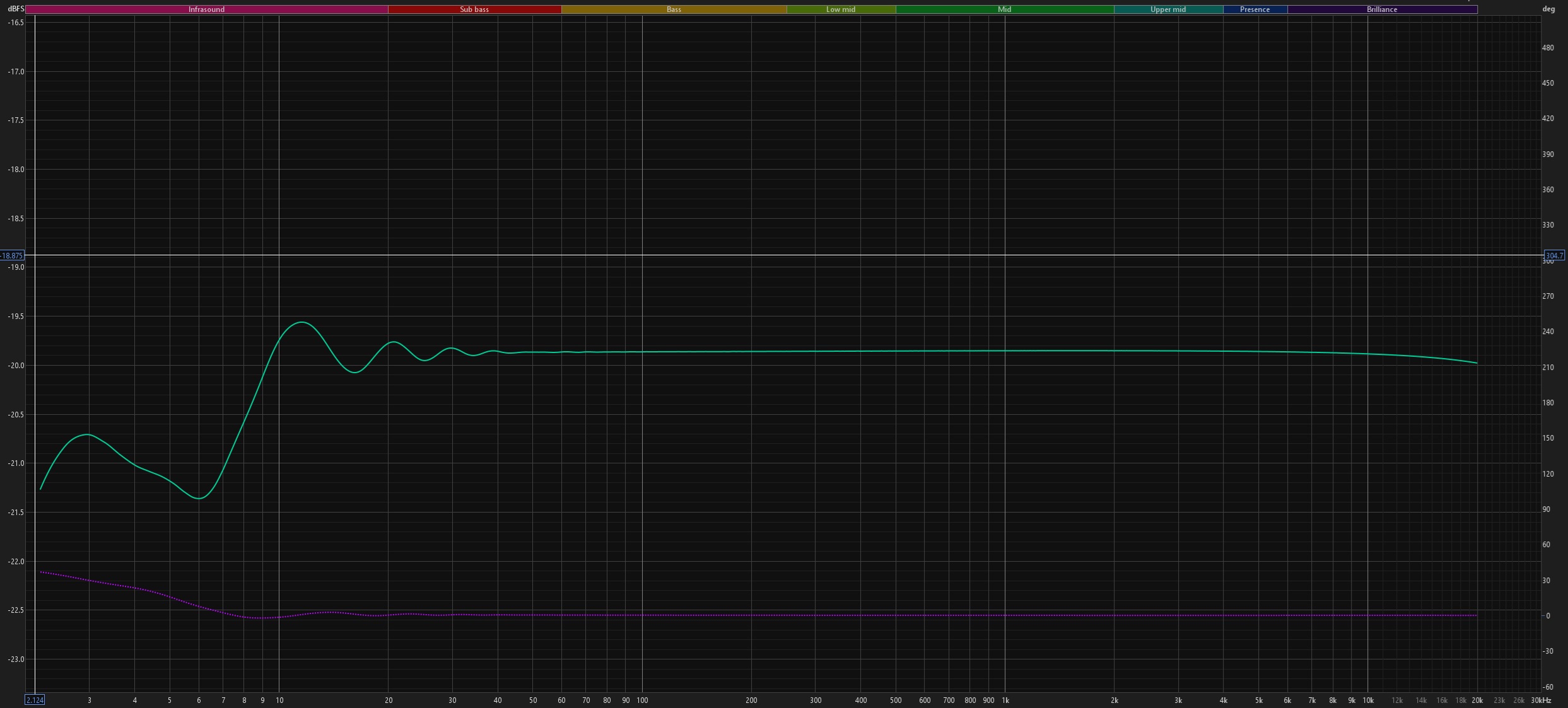Click the -21.0 level axis tick
The width and height of the screenshot is (1568, 708).
pyautogui.click(x=16, y=463)
